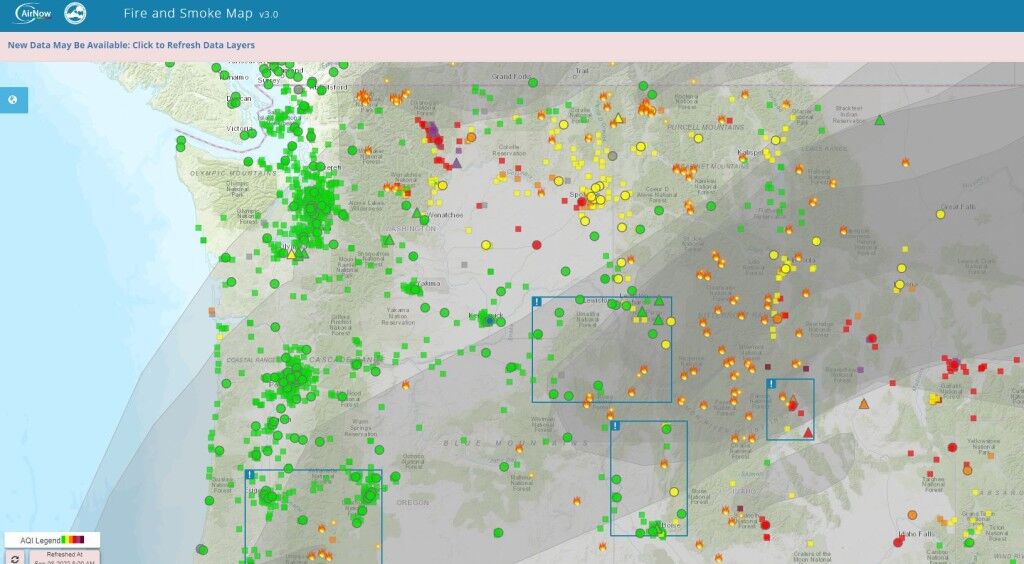
Task: Select the yellow circle monitor beside Great Falls
Action: [940, 214]
